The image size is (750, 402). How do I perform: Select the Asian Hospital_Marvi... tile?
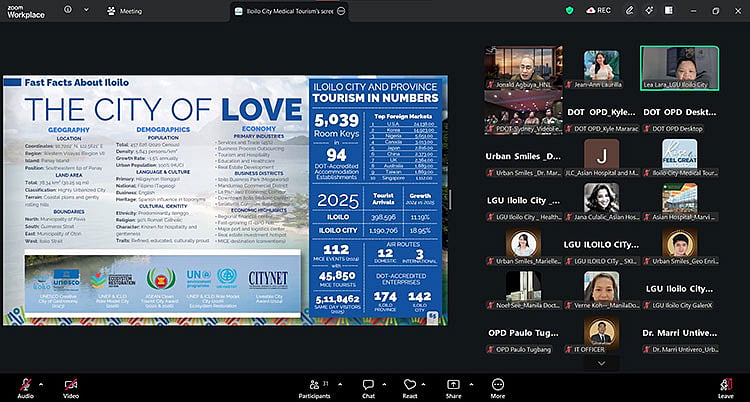(x=679, y=201)
